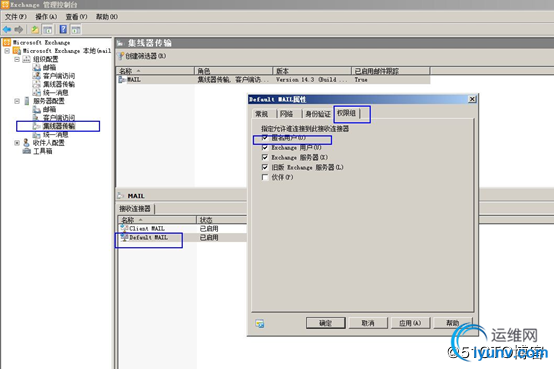Sort servers by 名称 column header
Image resolution: width=554 pixels, height=369 pixels.
click(155, 71)
